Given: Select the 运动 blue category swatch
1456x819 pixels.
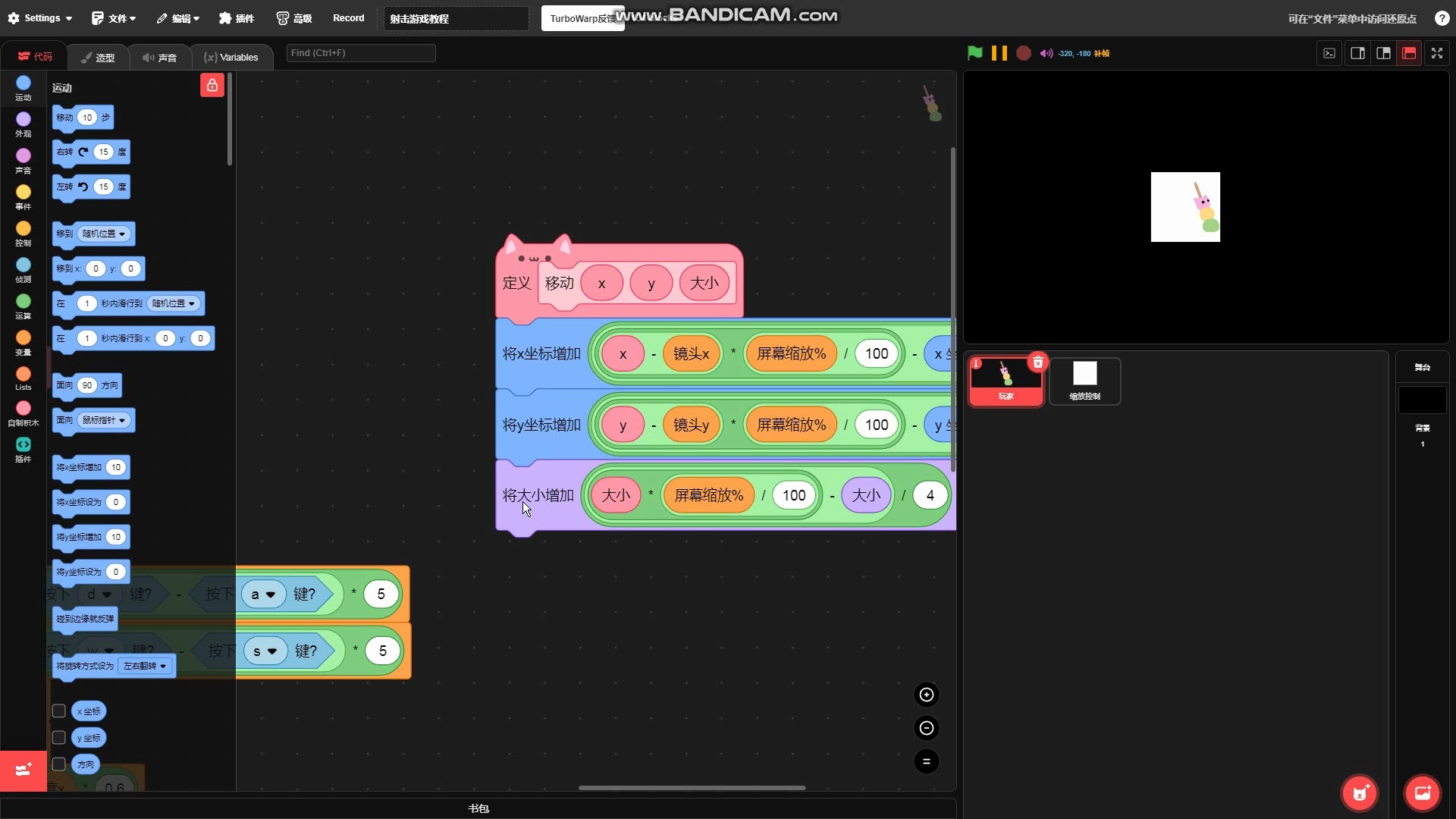Looking at the screenshot, I should click(24, 83).
